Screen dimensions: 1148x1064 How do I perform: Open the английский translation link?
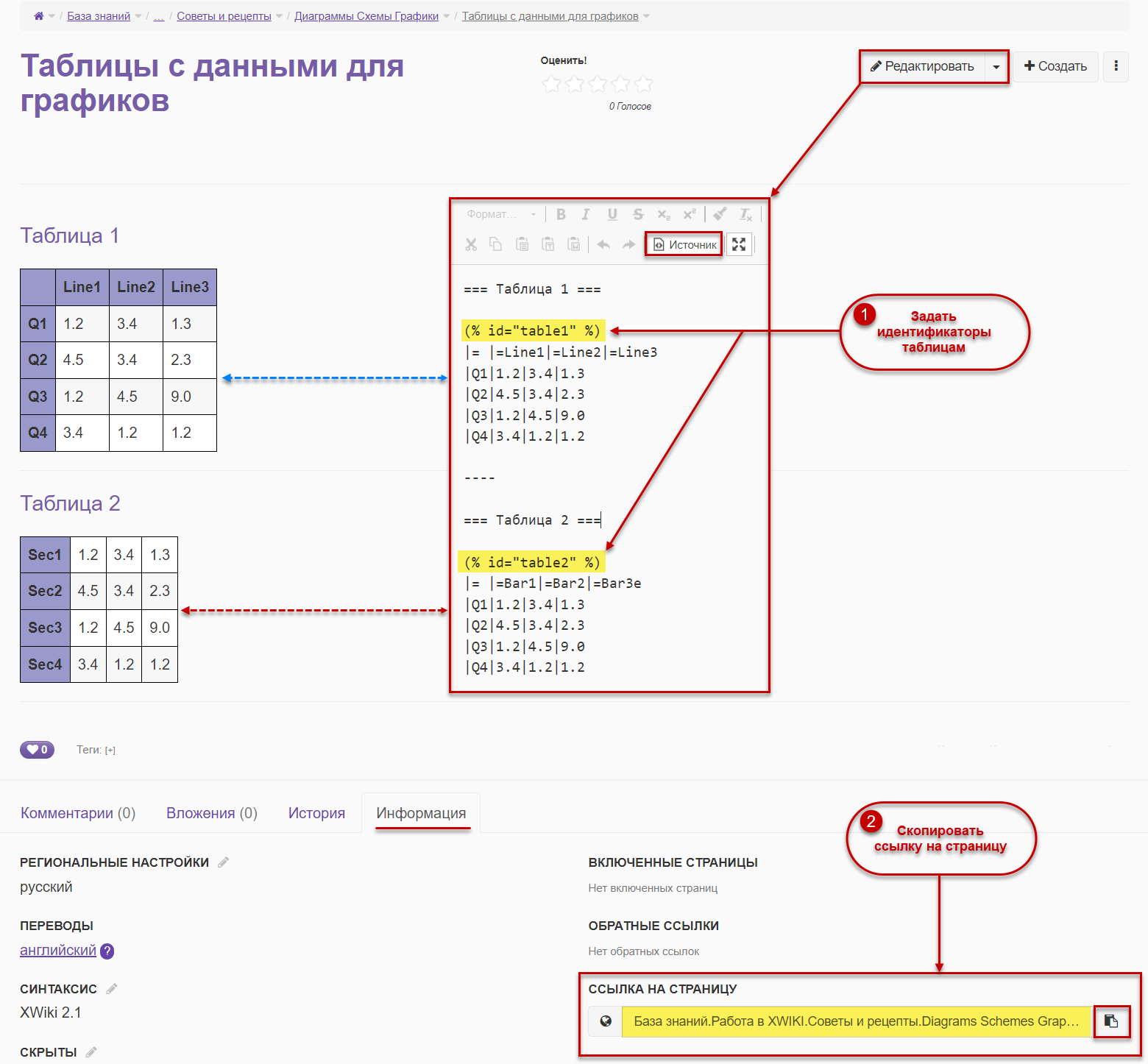58,951
